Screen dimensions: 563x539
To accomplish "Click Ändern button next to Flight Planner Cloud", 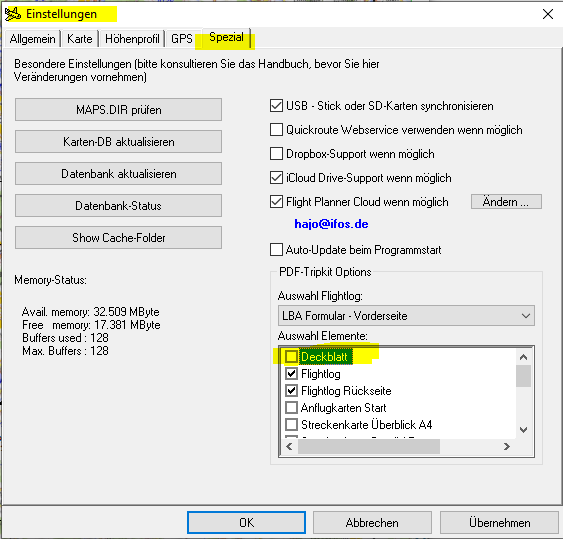I will (506, 202).
